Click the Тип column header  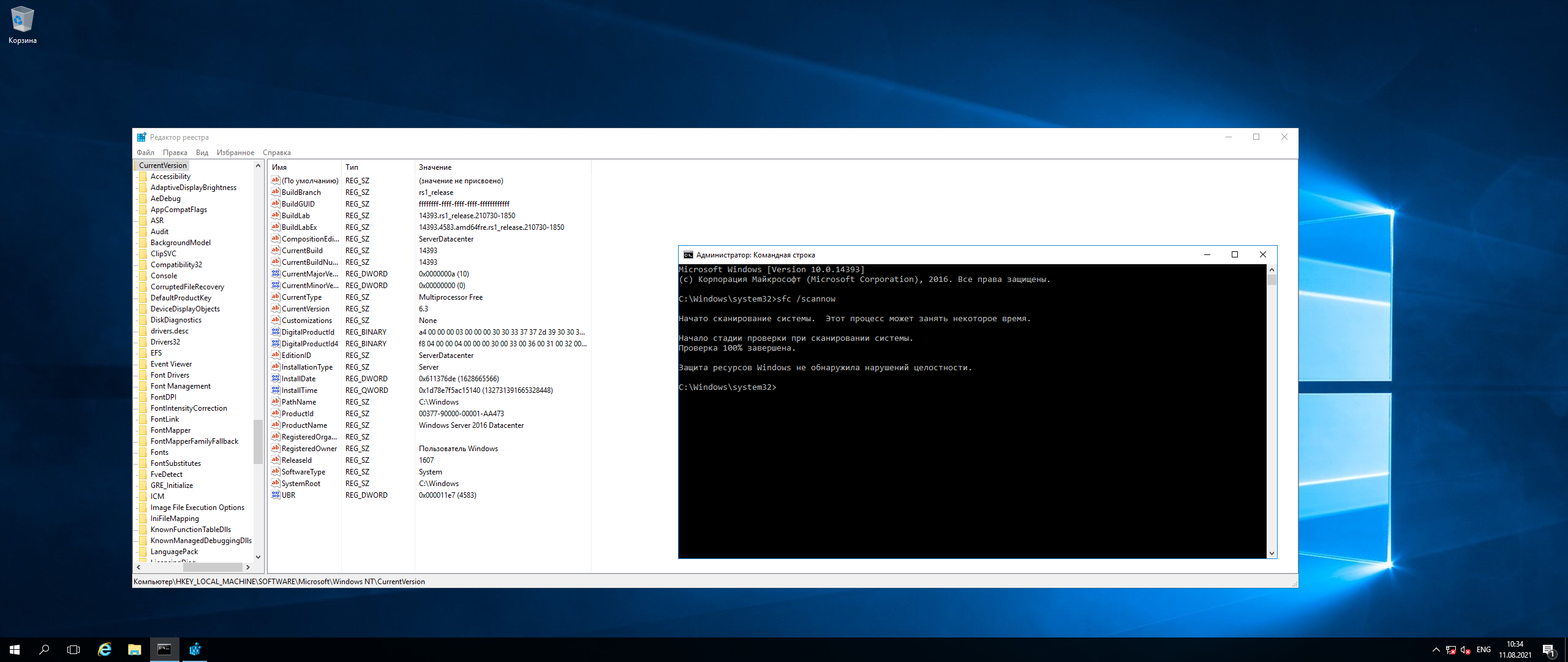(x=378, y=167)
